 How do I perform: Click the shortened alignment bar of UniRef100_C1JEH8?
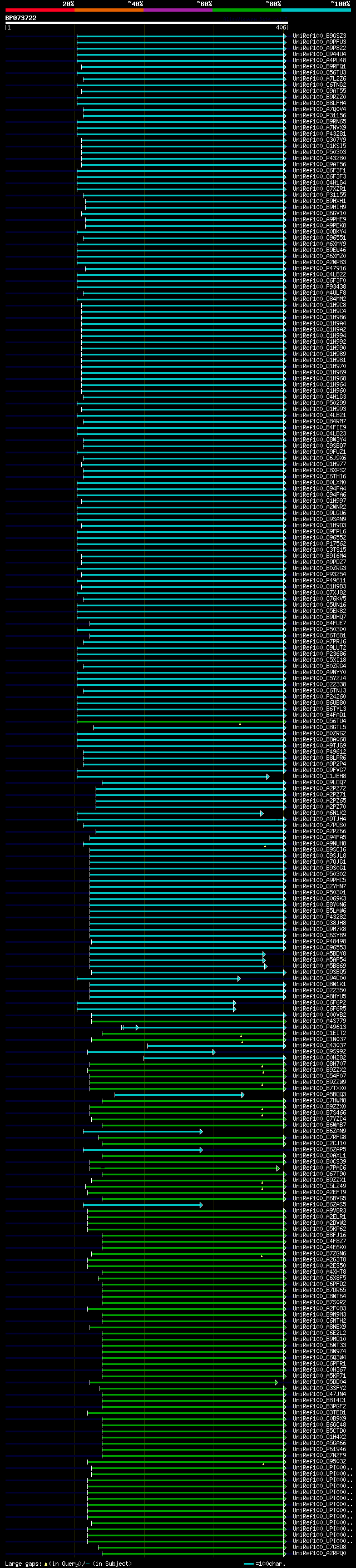173,776
